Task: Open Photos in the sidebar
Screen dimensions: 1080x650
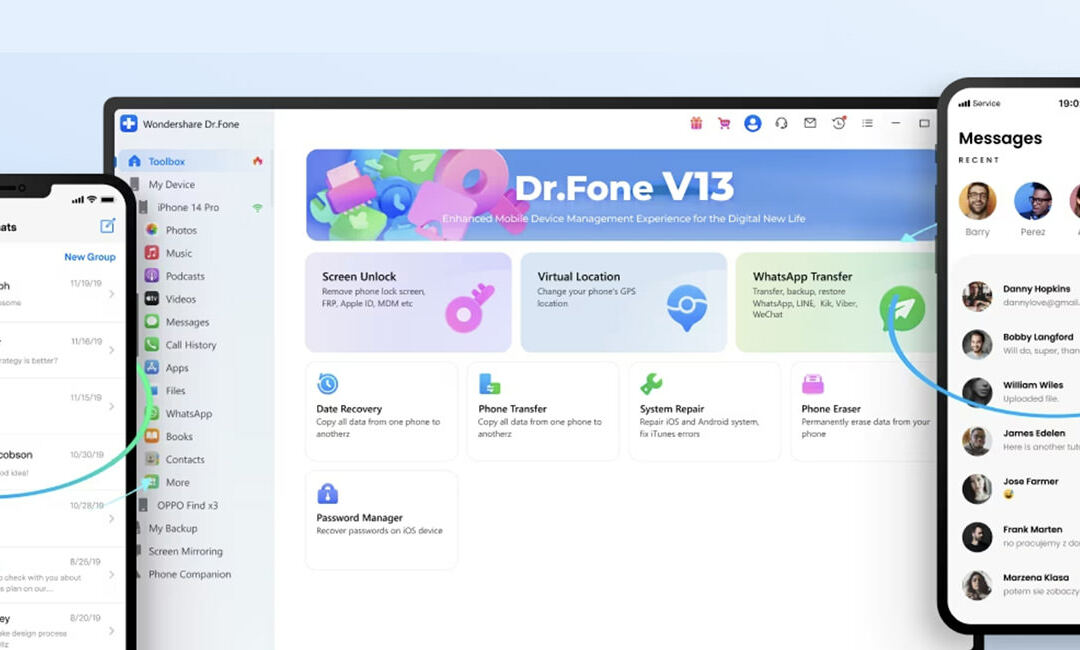Action: coord(180,230)
